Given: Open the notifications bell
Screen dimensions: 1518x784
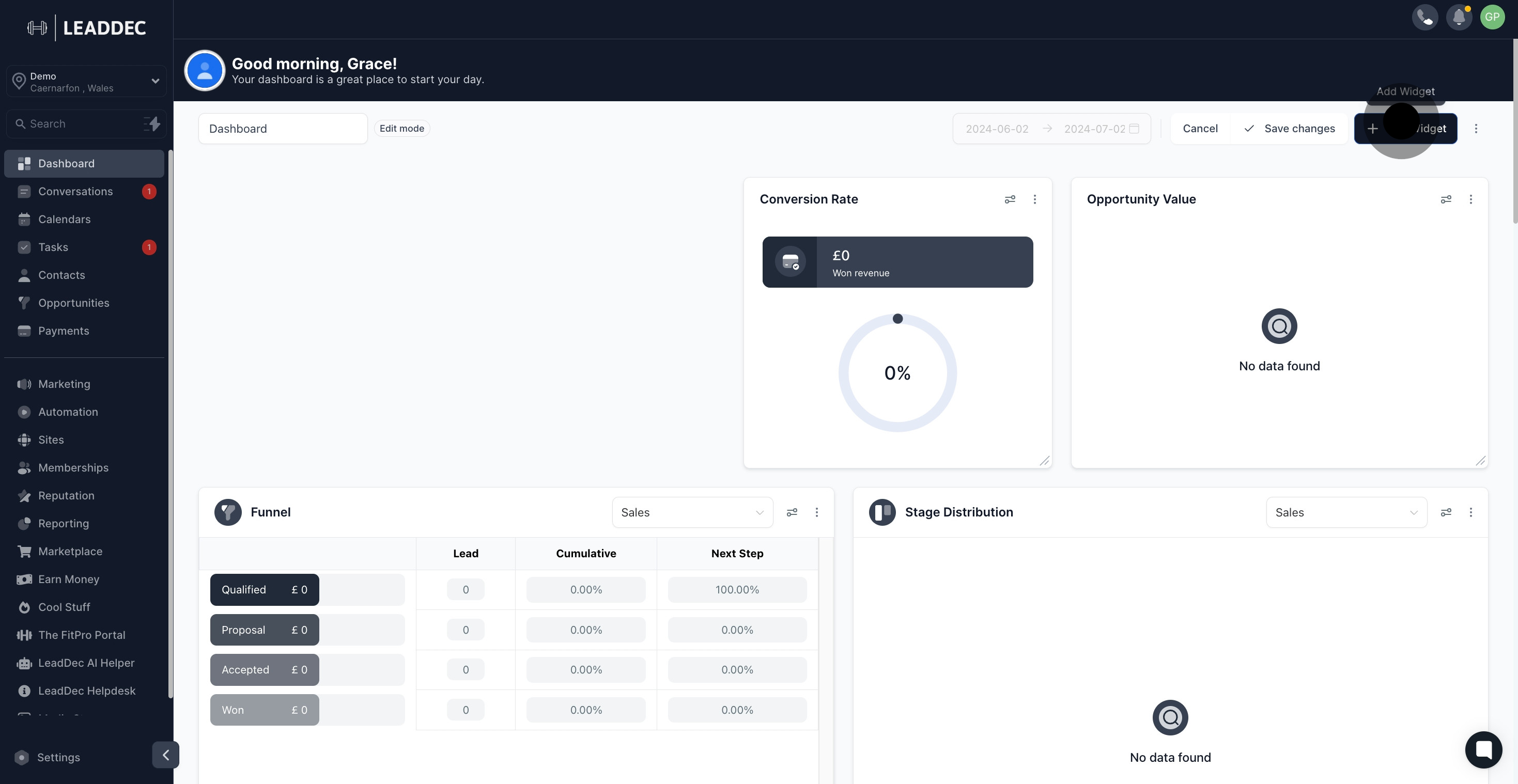Looking at the screenshot, I should pyautogui.click(x=1459, y=17).
